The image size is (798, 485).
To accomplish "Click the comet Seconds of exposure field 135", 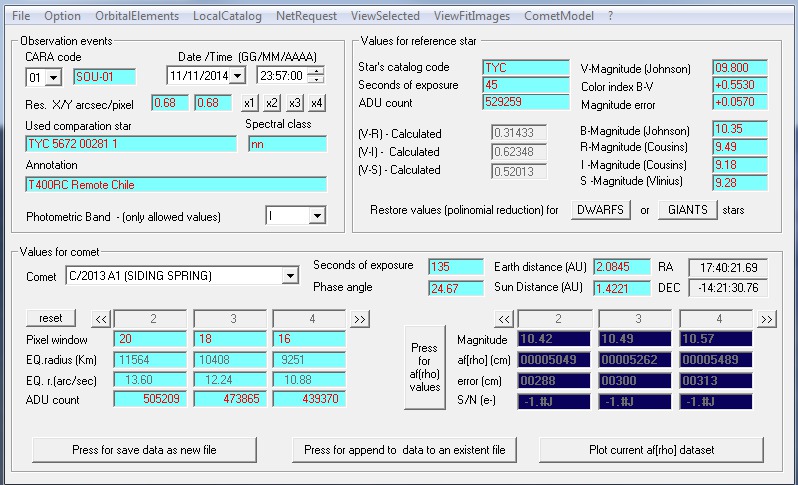I will 456,267.
